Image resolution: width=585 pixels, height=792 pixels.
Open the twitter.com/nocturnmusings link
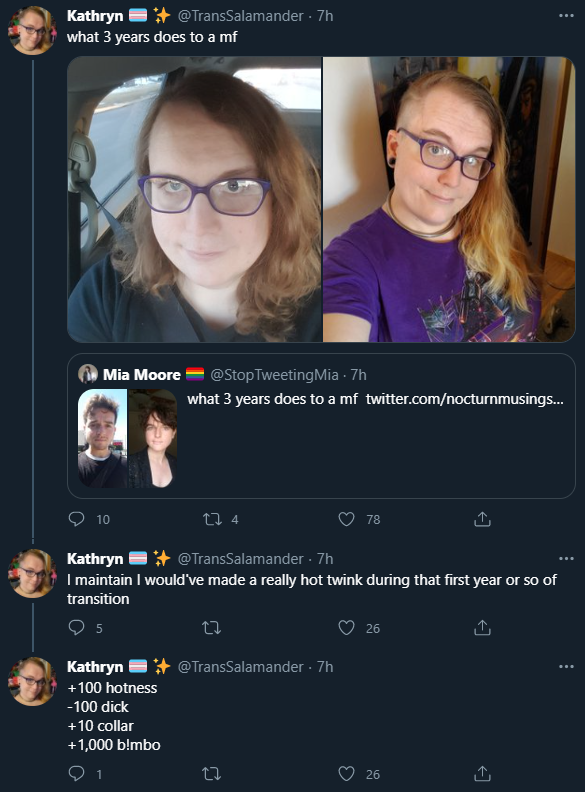pos(464,399)
